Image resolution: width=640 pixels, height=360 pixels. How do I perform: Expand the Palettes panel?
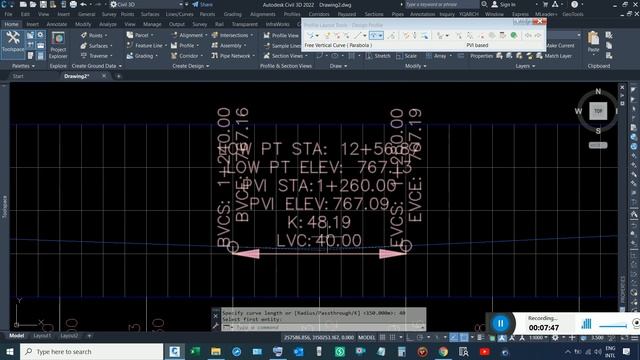pyautogui.click(x=23, y=66)
